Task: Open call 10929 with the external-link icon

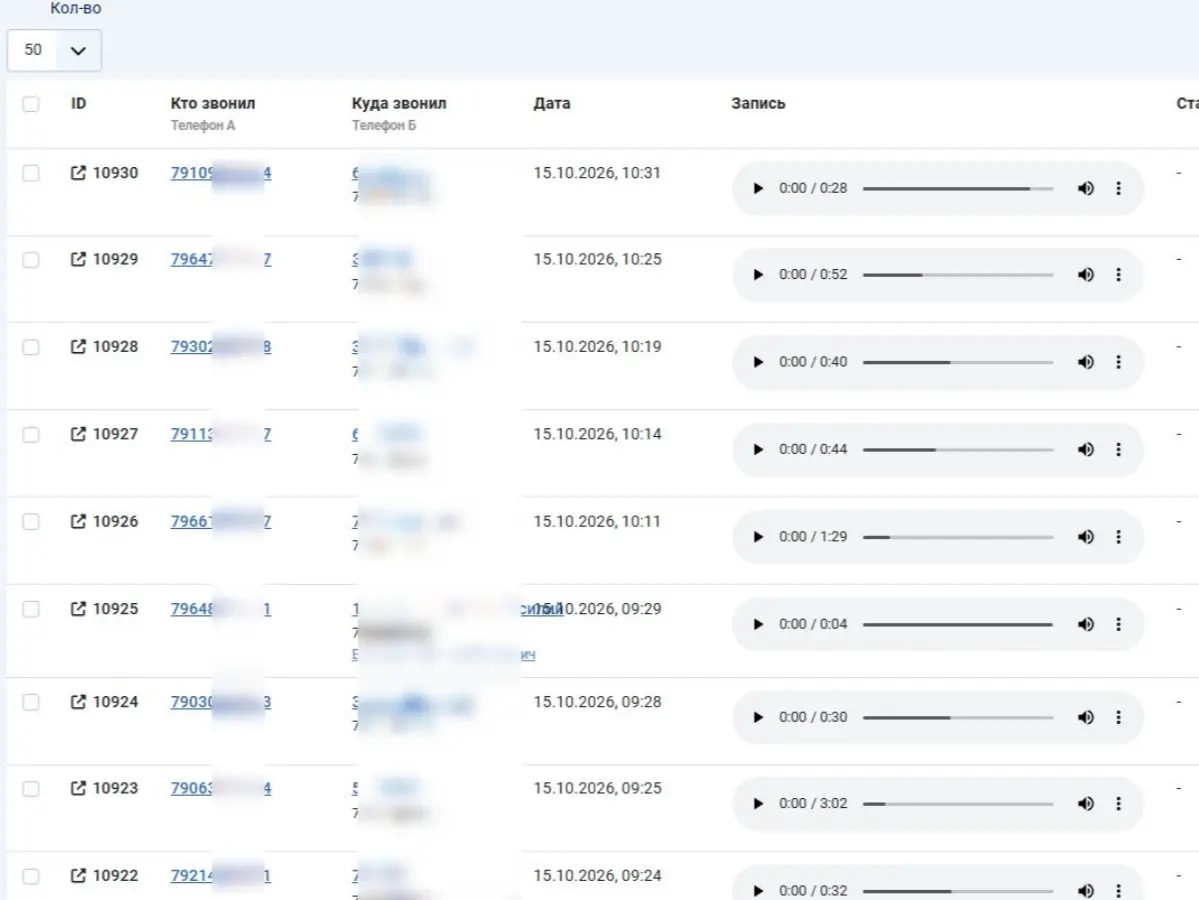Action: 78,259
